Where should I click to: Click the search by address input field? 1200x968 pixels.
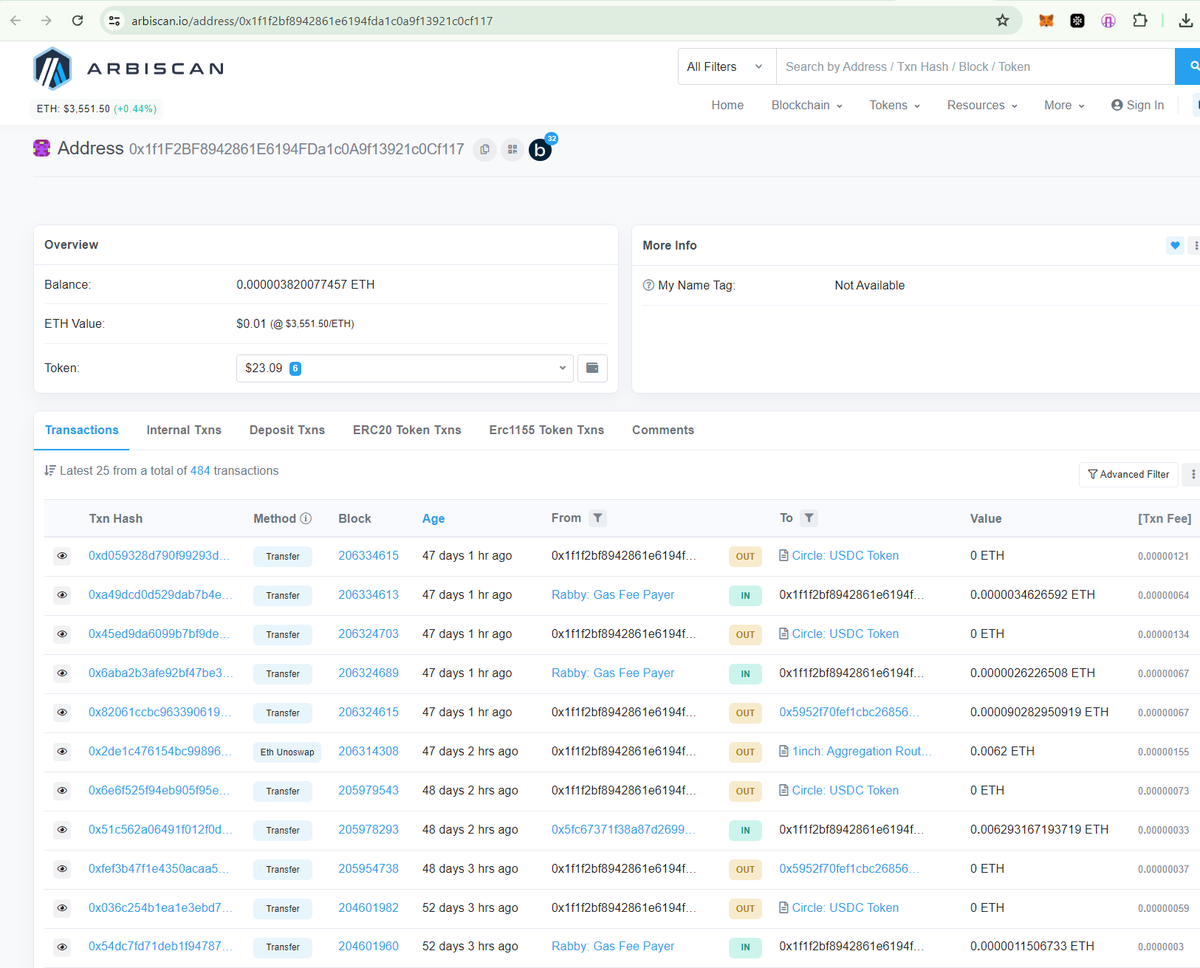pos(975,67)
